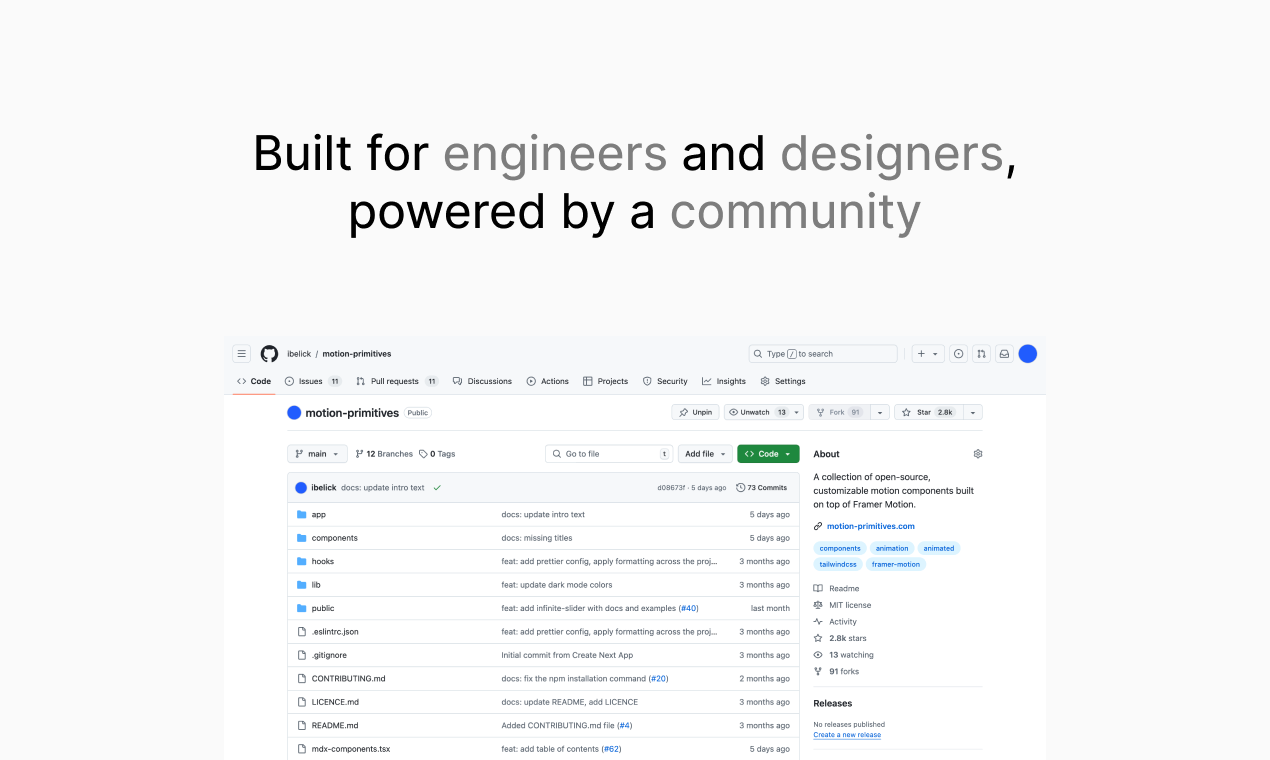Open the Security tab

pos(665,381)
